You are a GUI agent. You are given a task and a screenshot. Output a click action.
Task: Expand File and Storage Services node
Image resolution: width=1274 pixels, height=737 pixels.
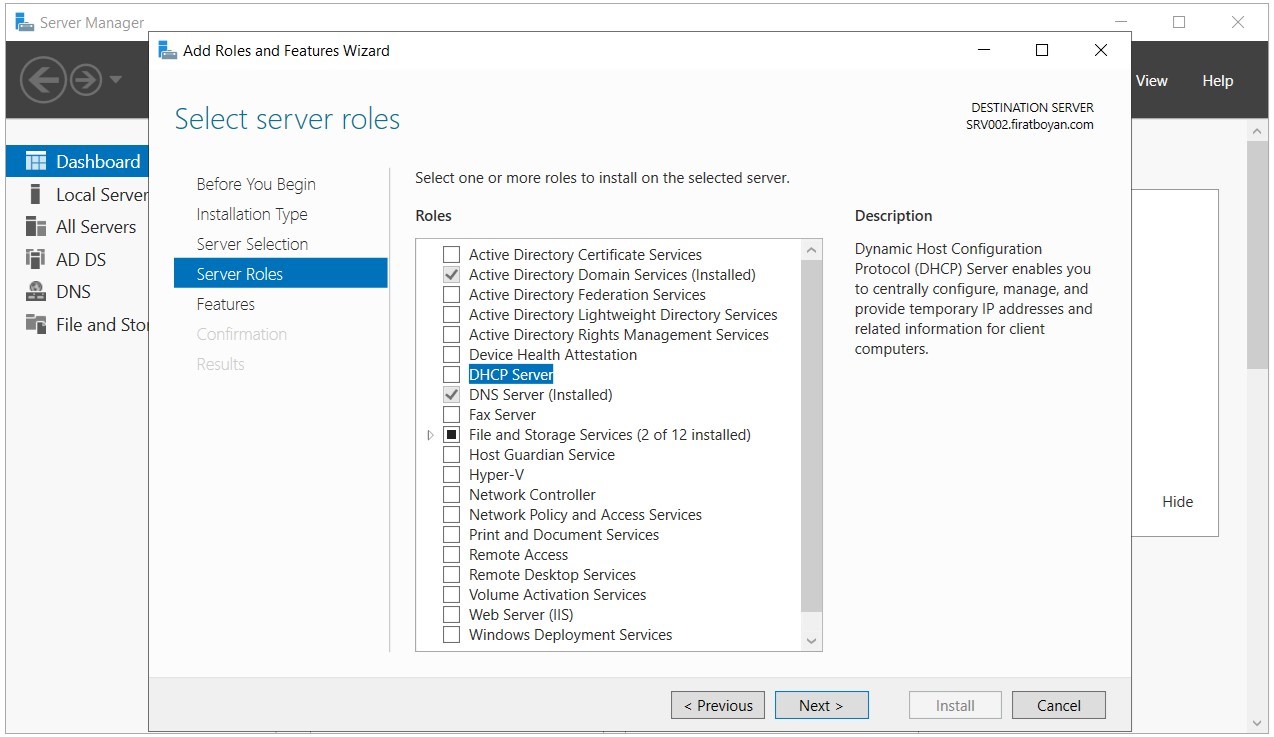431,435
